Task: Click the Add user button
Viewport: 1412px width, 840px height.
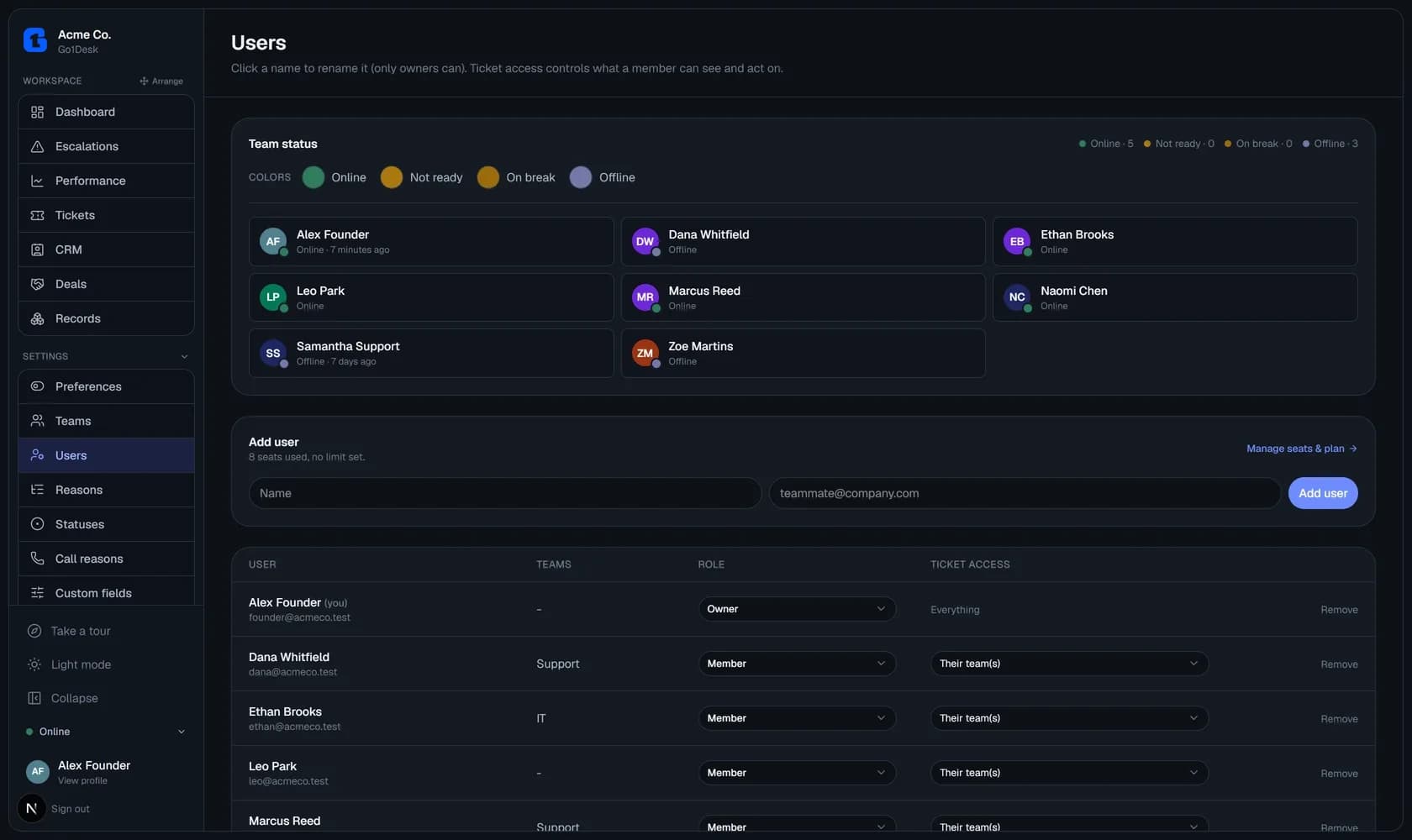Action: pyautogui.click(x=1323, y=493)
